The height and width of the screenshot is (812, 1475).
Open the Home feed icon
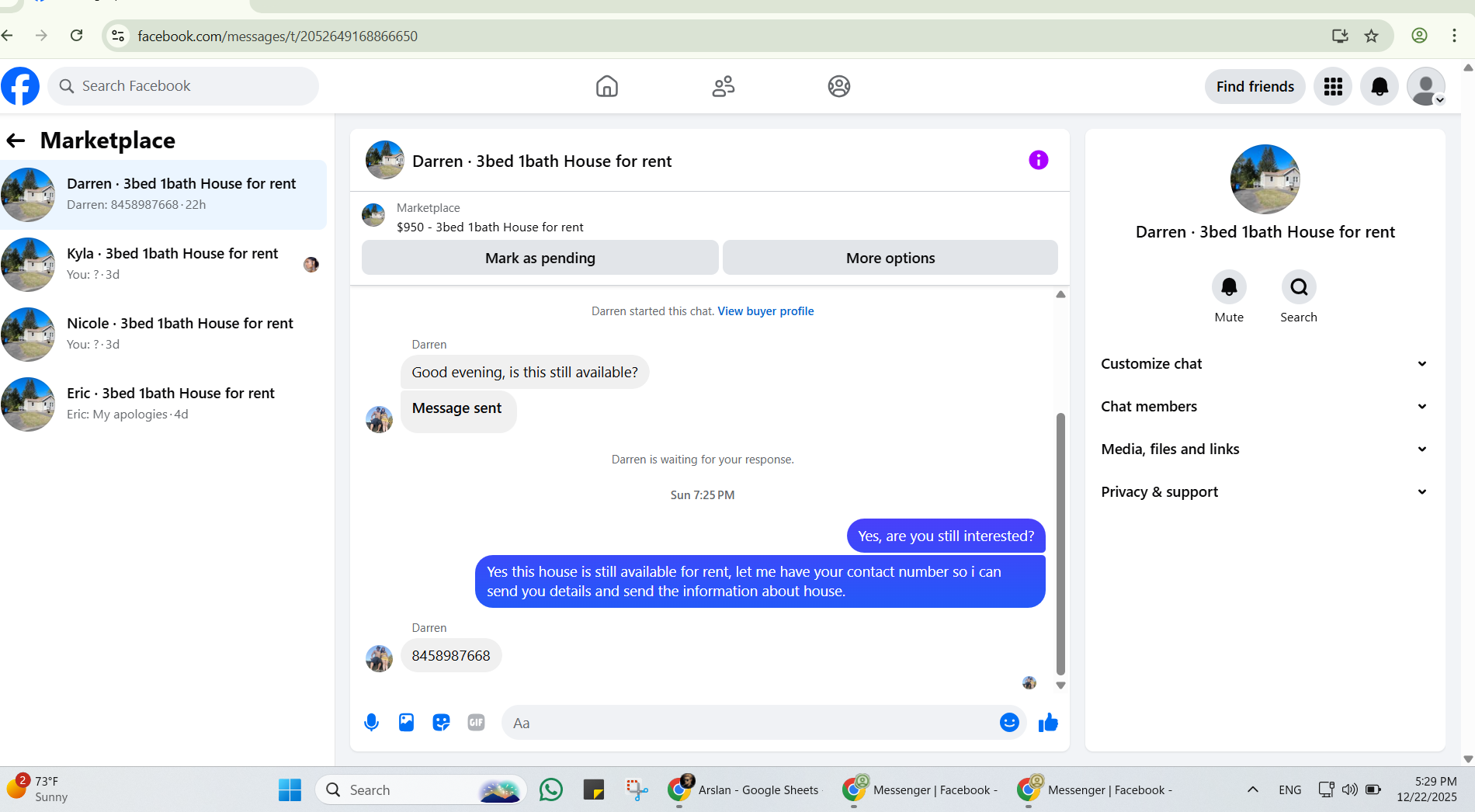607,86
